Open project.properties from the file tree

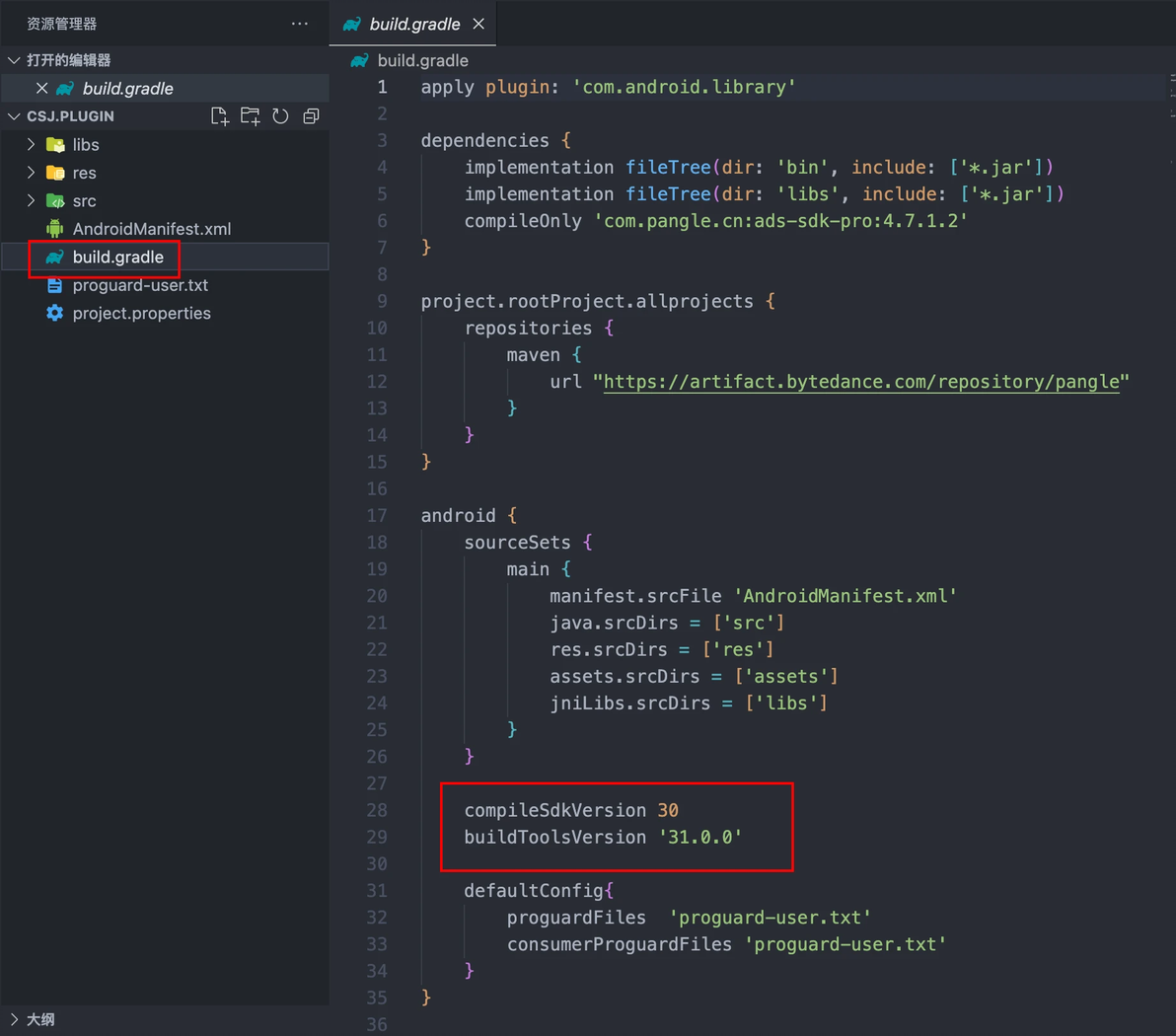point(142,313)
